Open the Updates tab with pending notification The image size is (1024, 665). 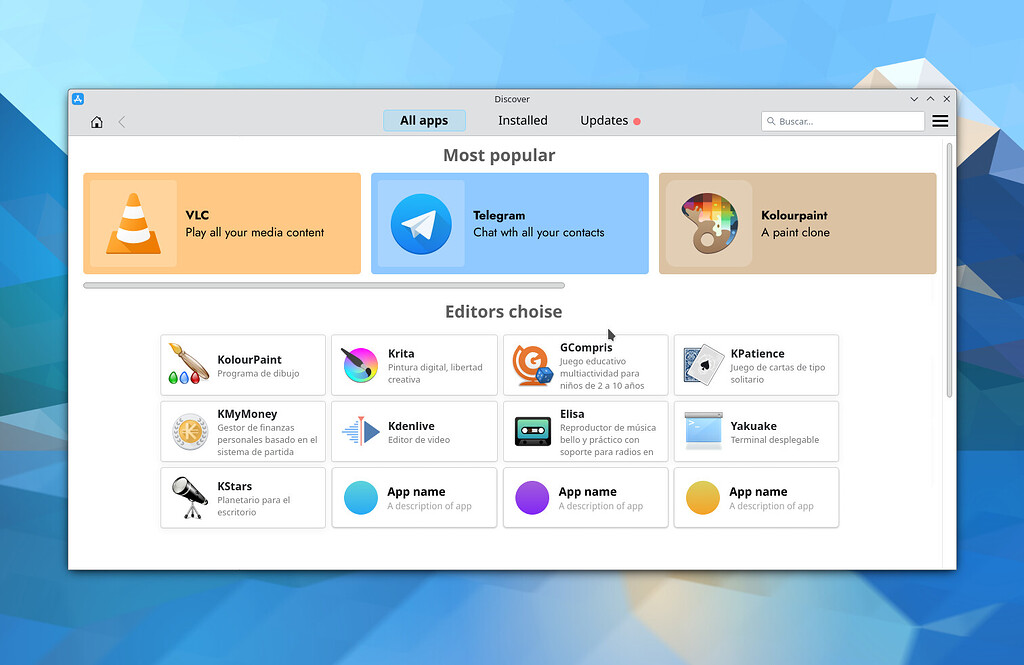point(603,120)
